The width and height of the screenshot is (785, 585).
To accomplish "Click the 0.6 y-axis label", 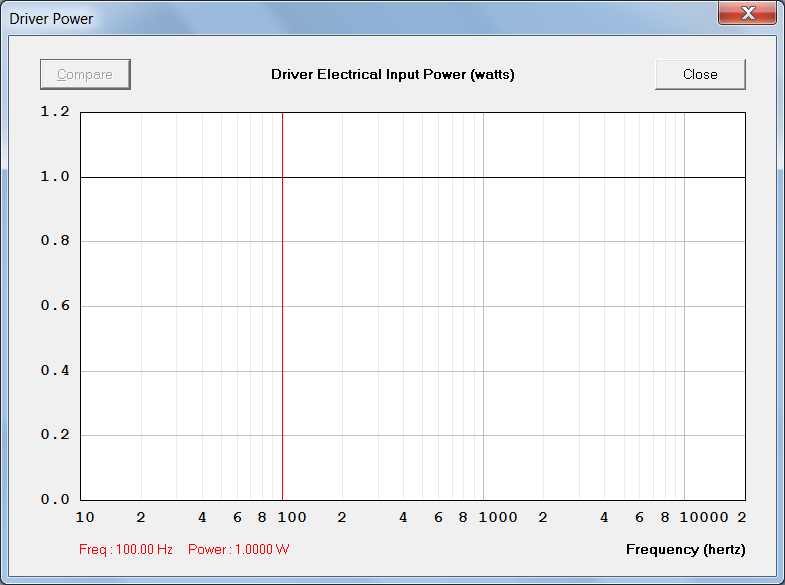I will [55, 305].
